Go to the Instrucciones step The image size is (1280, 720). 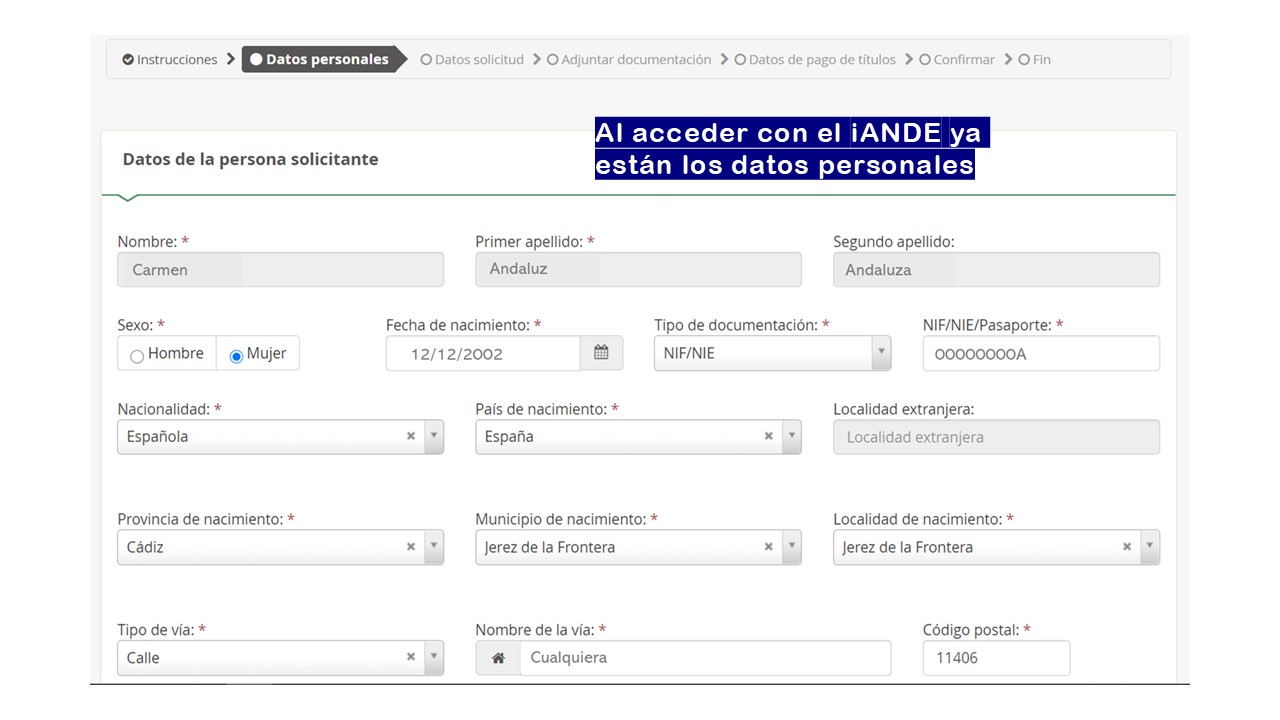click(170, 59)
